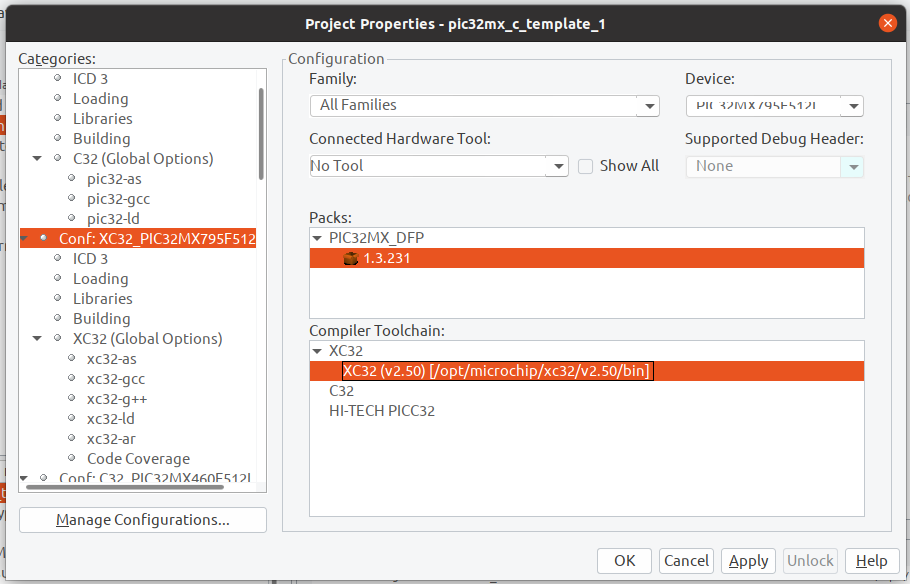Viewport: 910px width, 584px height.
Task: Click the categories horizontal scrollbar
Action: click(x=124, y=487)
